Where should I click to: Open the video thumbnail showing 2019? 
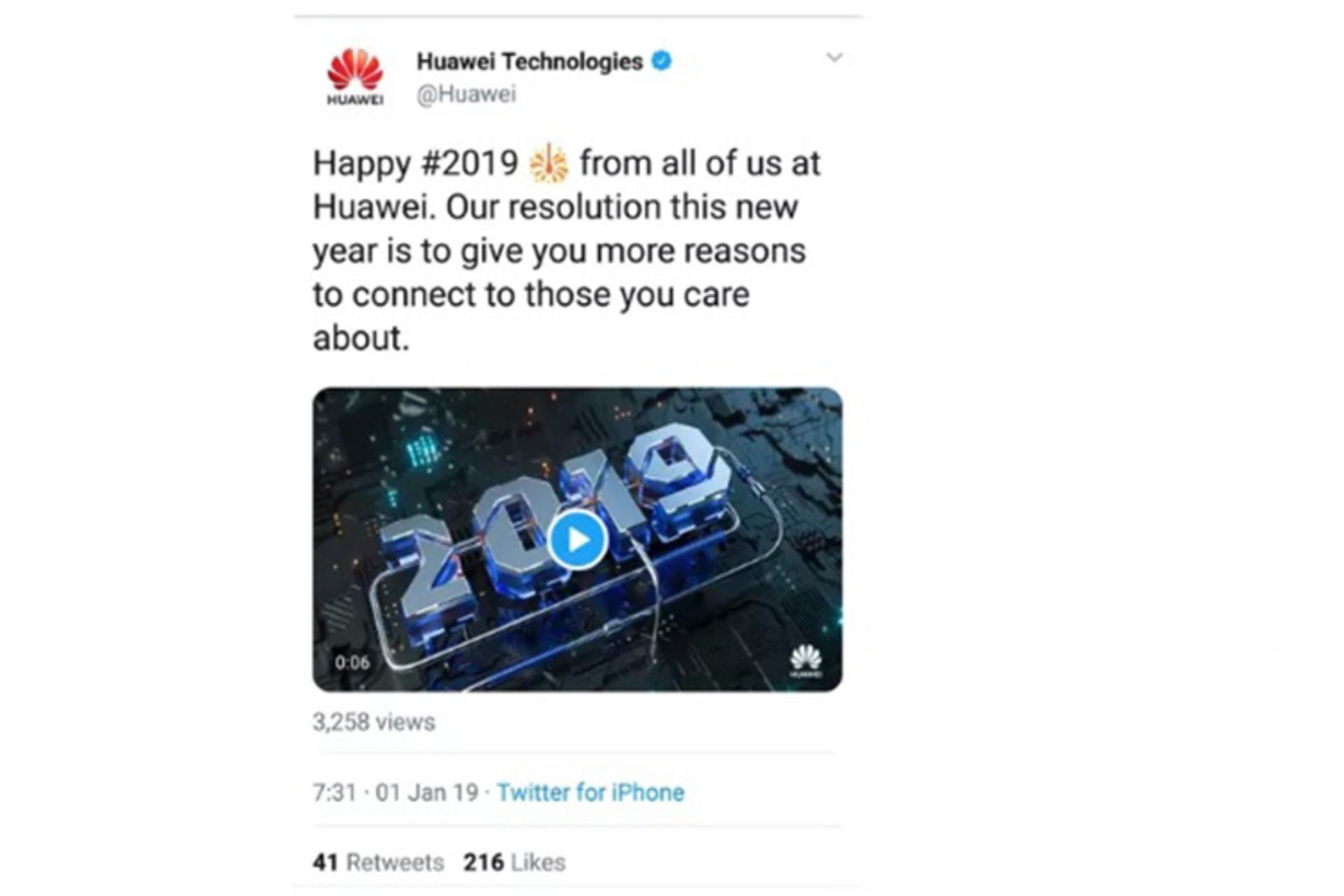coord(577,540)
